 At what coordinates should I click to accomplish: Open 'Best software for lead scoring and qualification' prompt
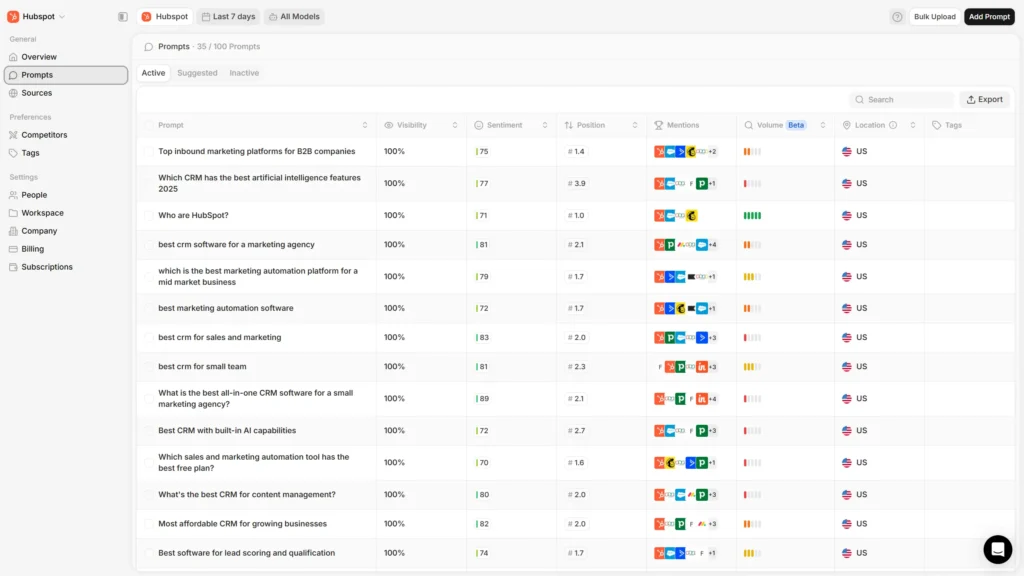tap(246, 552)
